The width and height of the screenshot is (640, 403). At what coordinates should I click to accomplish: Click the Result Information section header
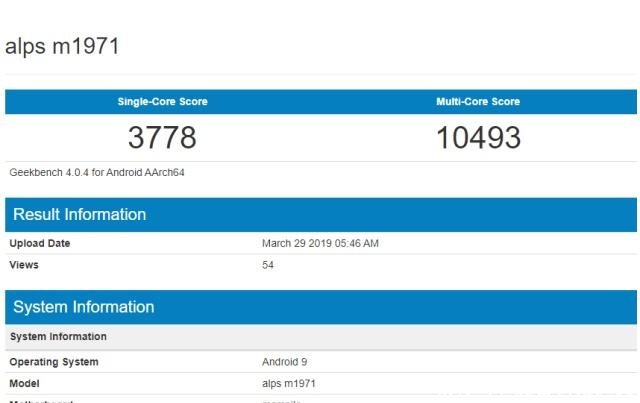click(x=79, y=214)
